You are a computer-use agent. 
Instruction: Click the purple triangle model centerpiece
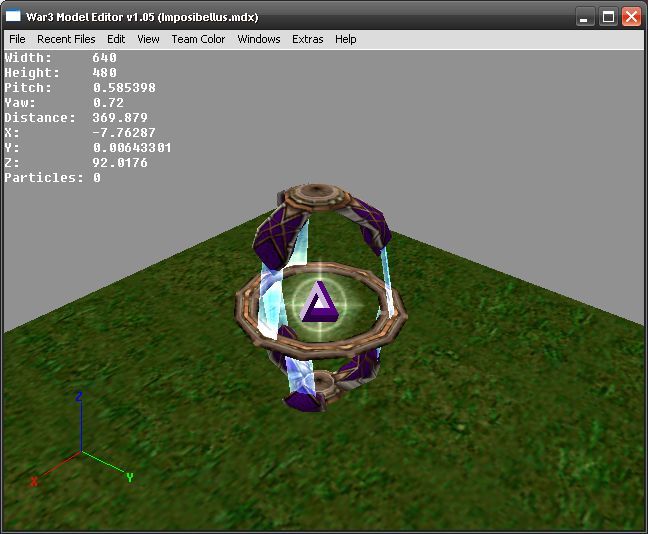click(320, 303)
